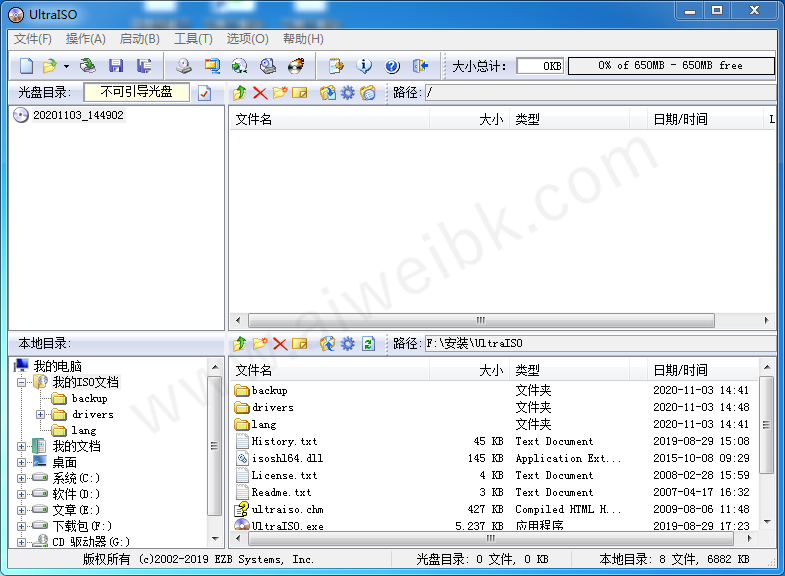Click the gear properties icon in disc pane
The width and height of the screenshot is (785, 576).
click(x=347, y=93)
